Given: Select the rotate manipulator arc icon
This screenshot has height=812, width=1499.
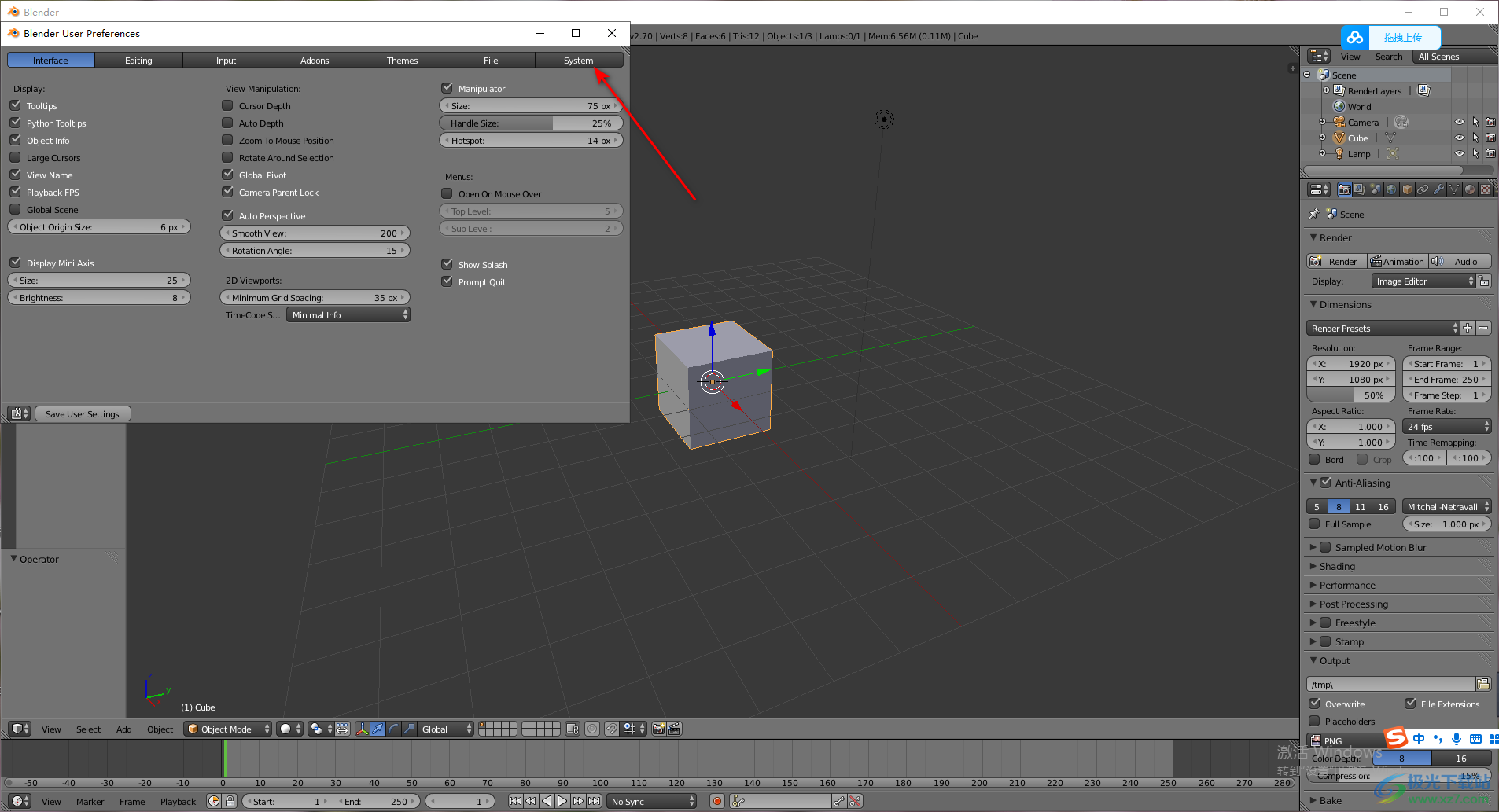Looking at the screenshot, I should pos(393,729).
